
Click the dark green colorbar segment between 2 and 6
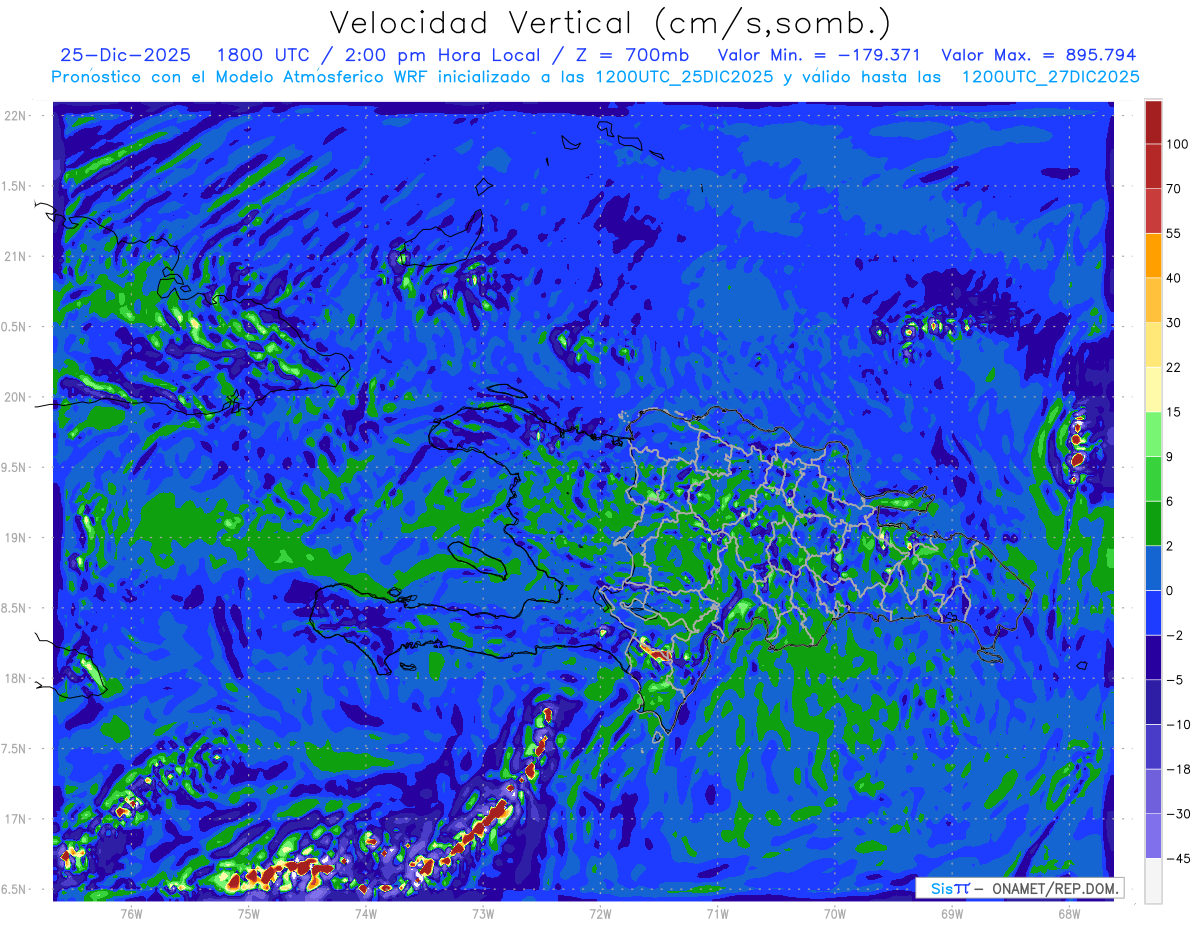tap(1153, 523)
